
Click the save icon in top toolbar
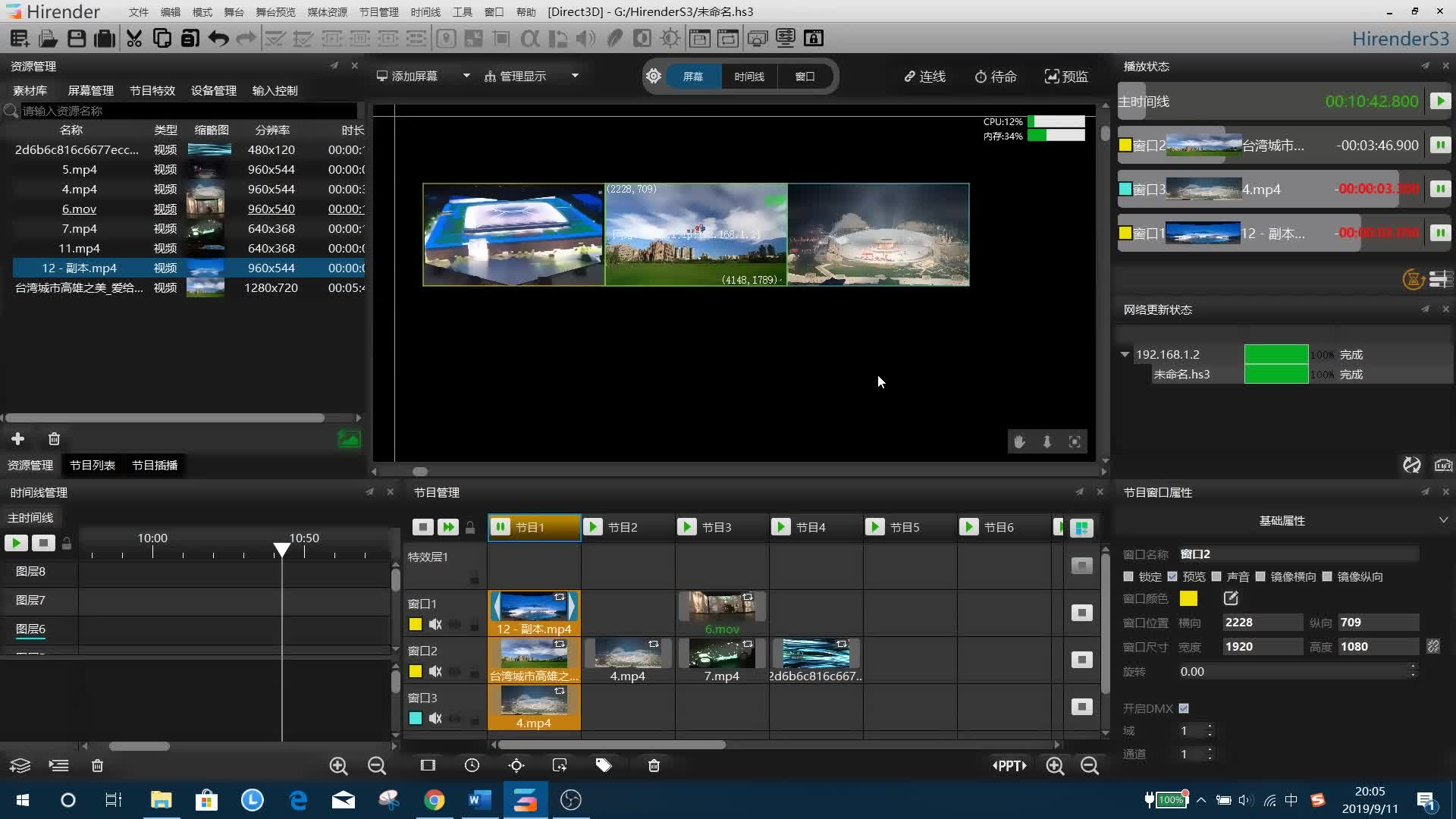pyautogui.click(x=76, y=38)
